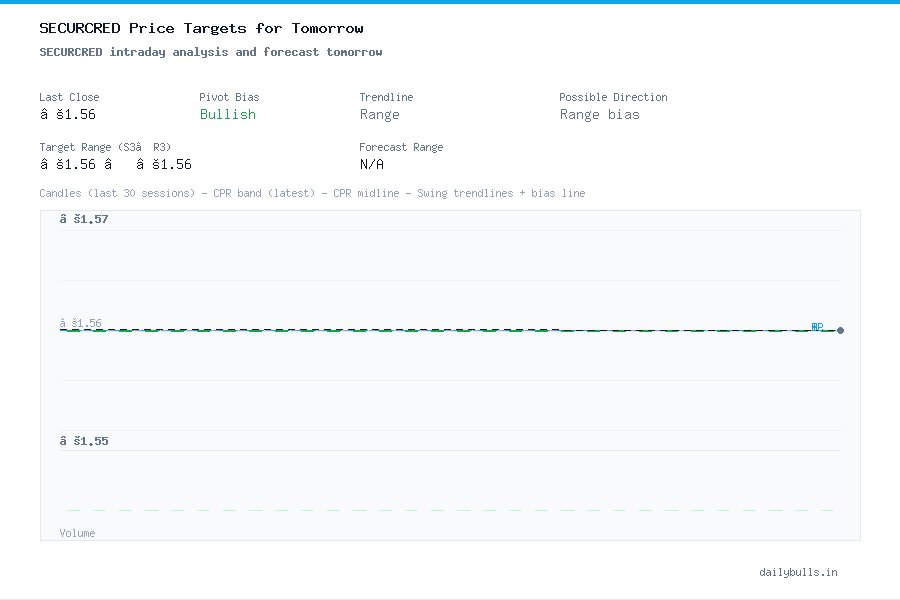
Task: Click the N/A forecast range value
Action: 371,164
